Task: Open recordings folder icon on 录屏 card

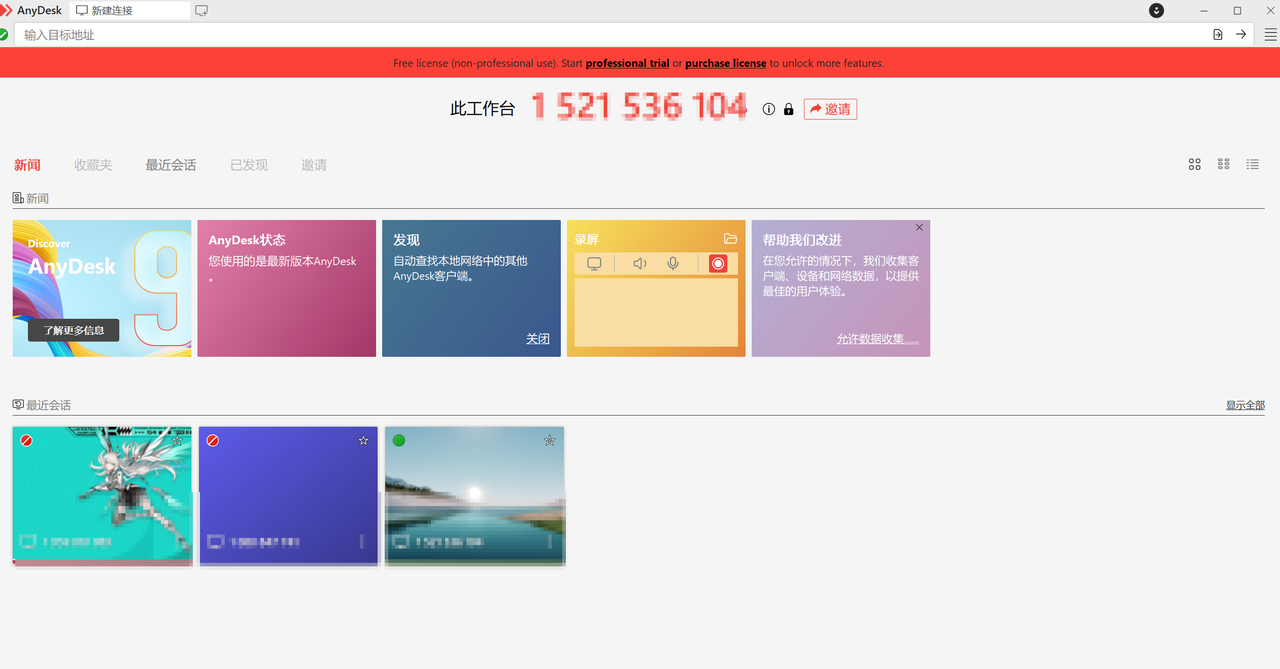Action: pyautogui.click(x=730, y=239)
